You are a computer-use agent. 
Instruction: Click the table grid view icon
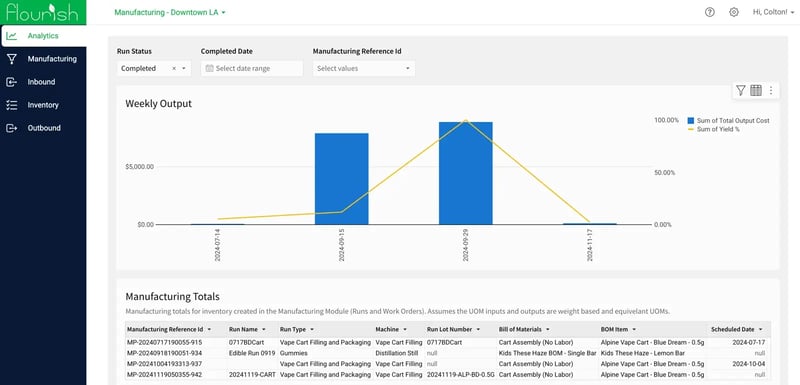756,91
